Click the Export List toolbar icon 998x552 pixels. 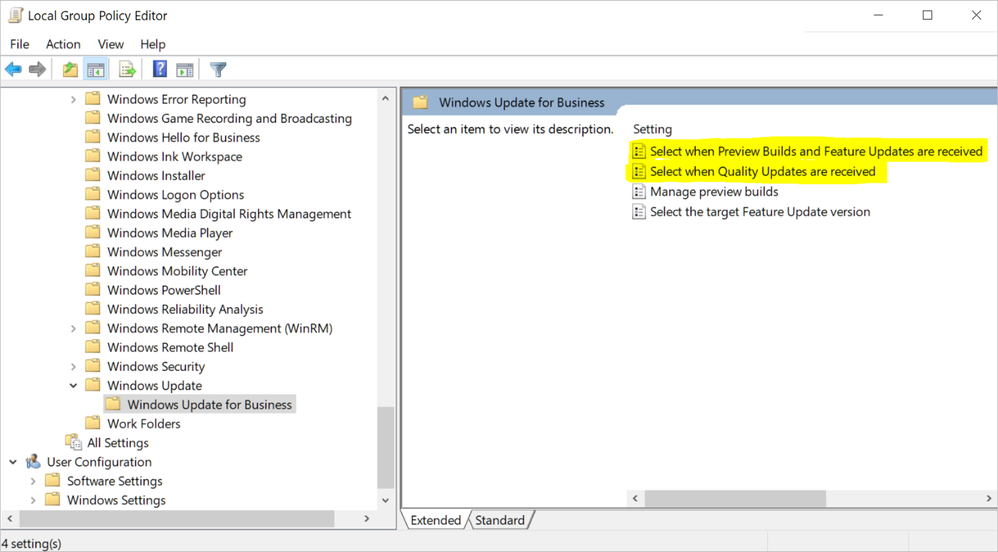127,69
